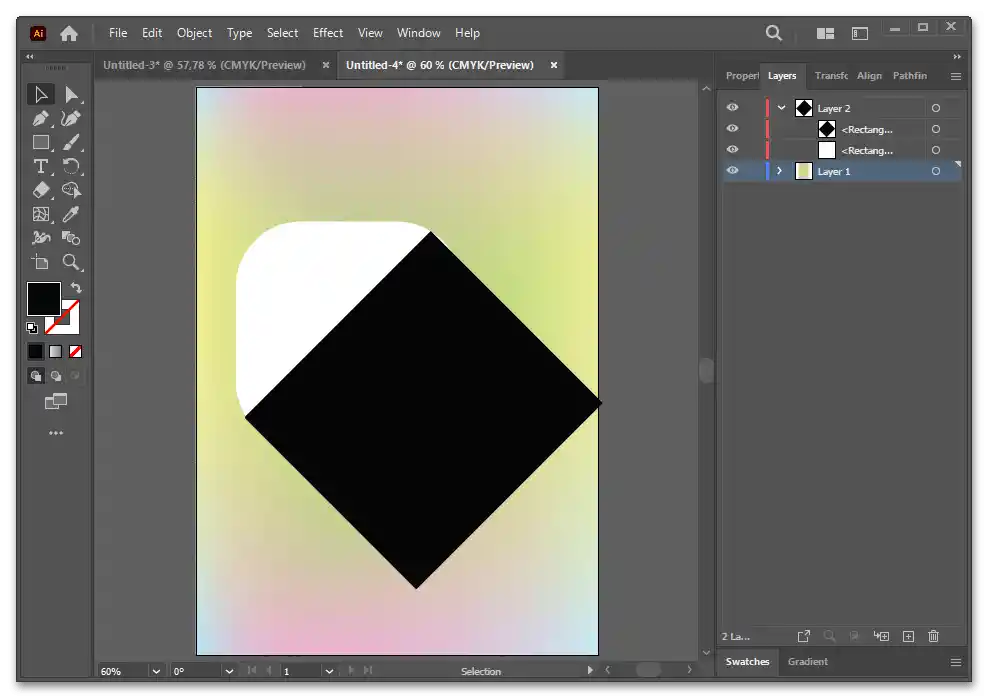This screenshot has width=988, height=698.
Task: Pick the Type tool
Action: tap(41, 166)
